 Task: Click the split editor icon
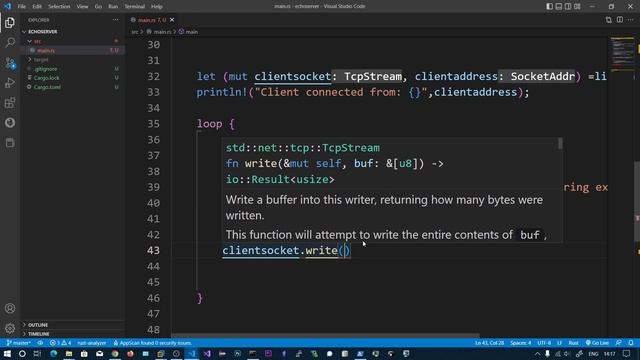[x=620, y=20]
